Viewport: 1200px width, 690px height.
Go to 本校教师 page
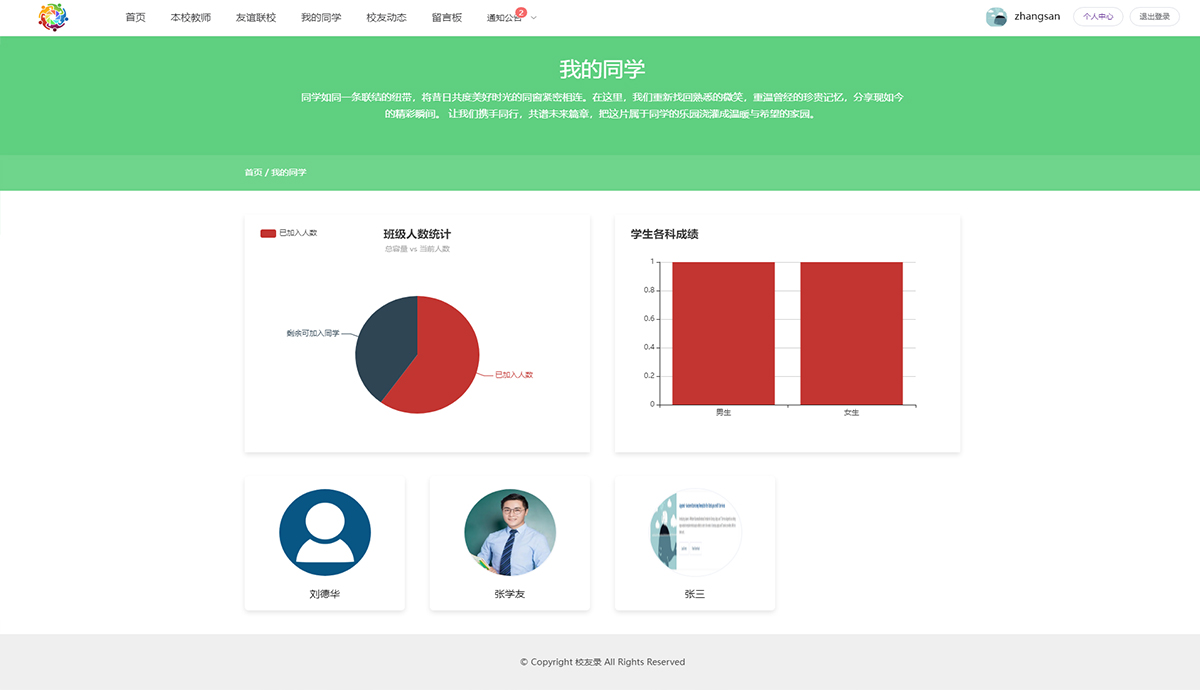pos(190,18)
